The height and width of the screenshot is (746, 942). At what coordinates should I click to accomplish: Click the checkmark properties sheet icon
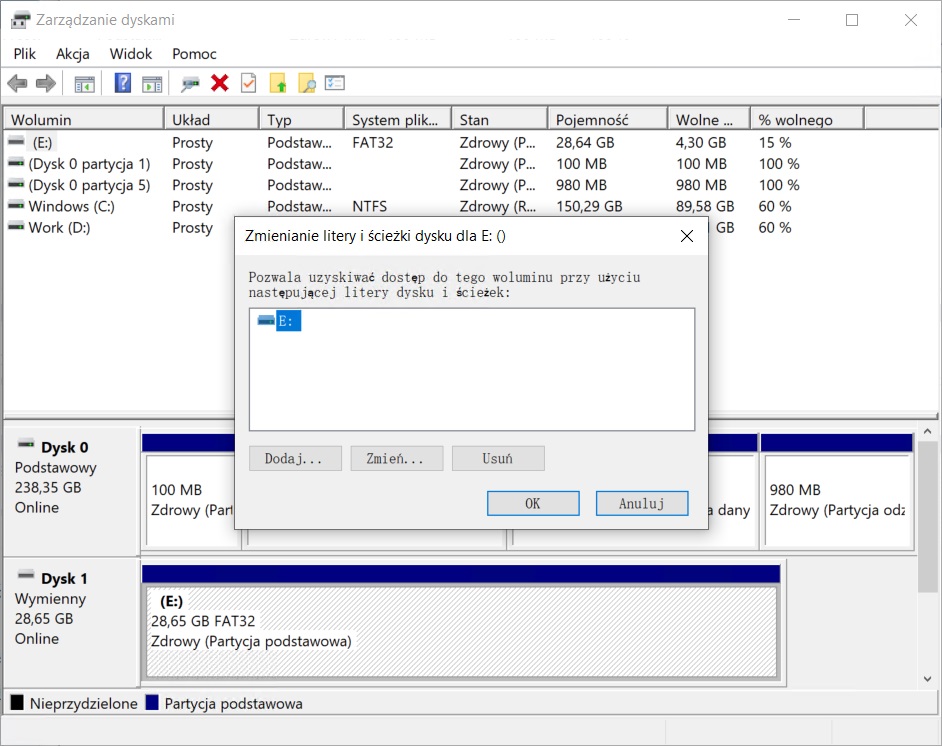pos(249,83)
